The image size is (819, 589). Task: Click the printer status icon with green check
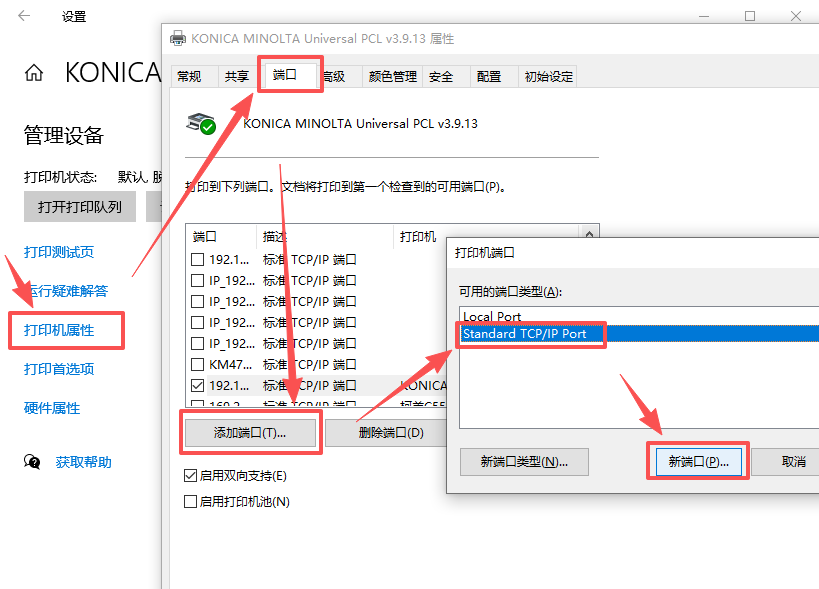point(201,124)
